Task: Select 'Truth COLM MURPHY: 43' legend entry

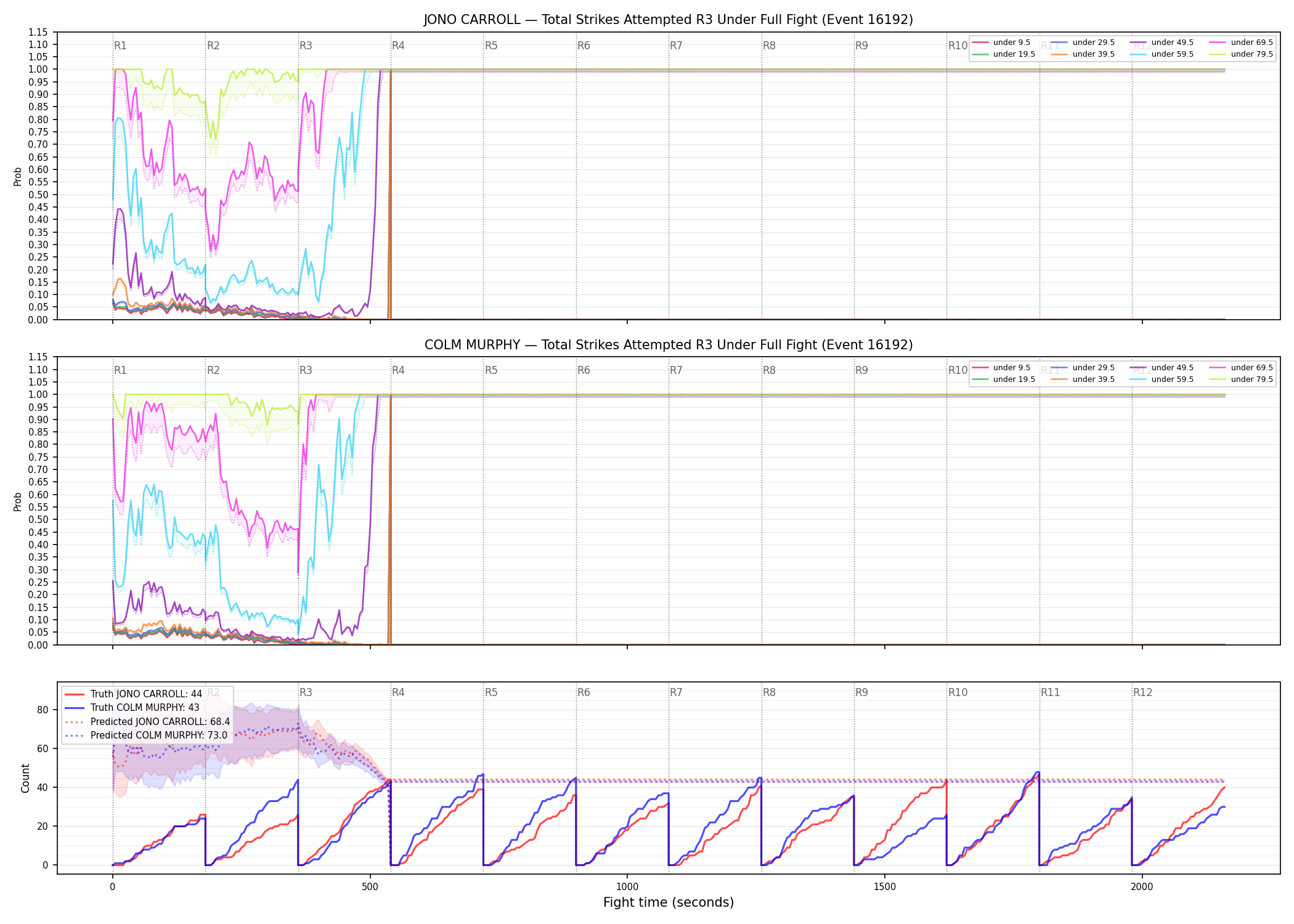Action: coord(132,708)
